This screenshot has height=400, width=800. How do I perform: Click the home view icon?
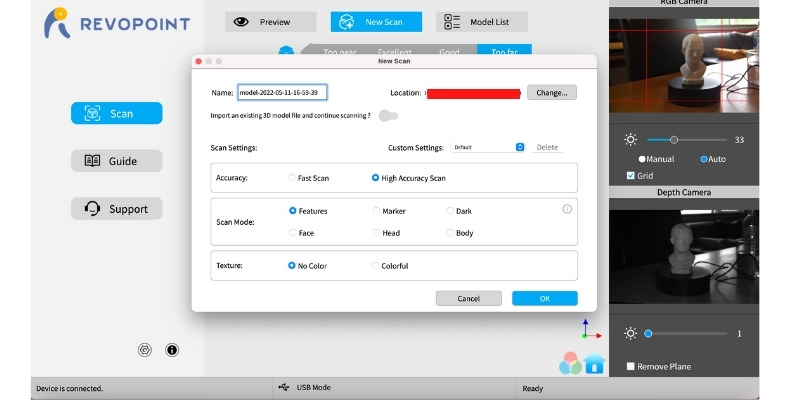point(594,364)
